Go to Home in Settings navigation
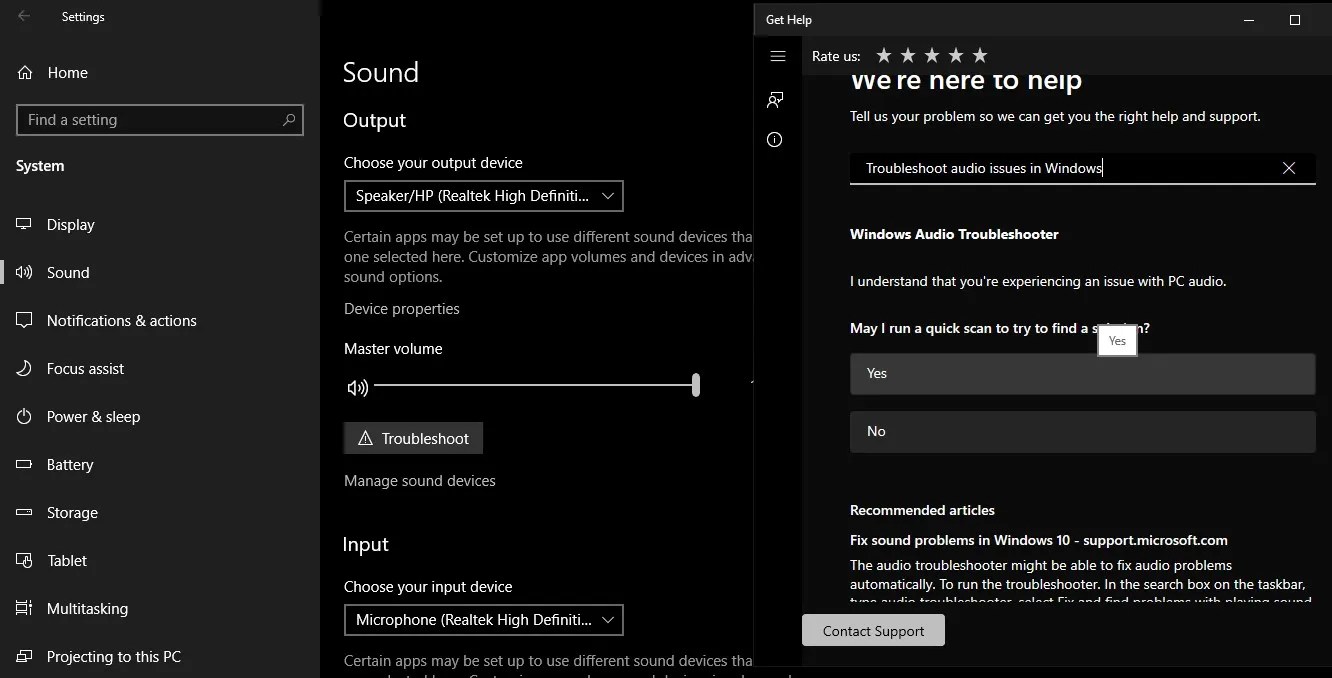 68,72
